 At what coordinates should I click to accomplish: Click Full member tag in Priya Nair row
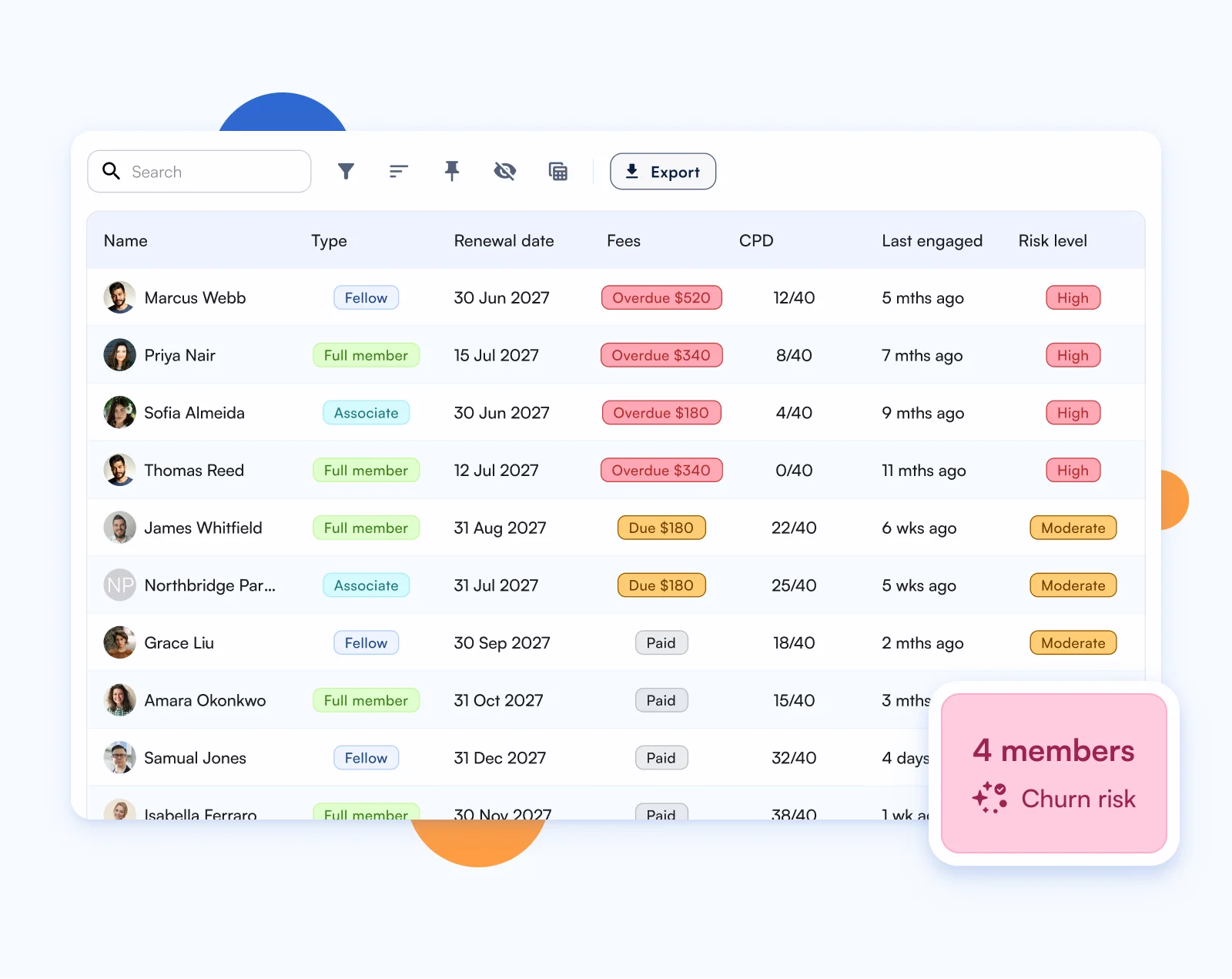(366, 355)
